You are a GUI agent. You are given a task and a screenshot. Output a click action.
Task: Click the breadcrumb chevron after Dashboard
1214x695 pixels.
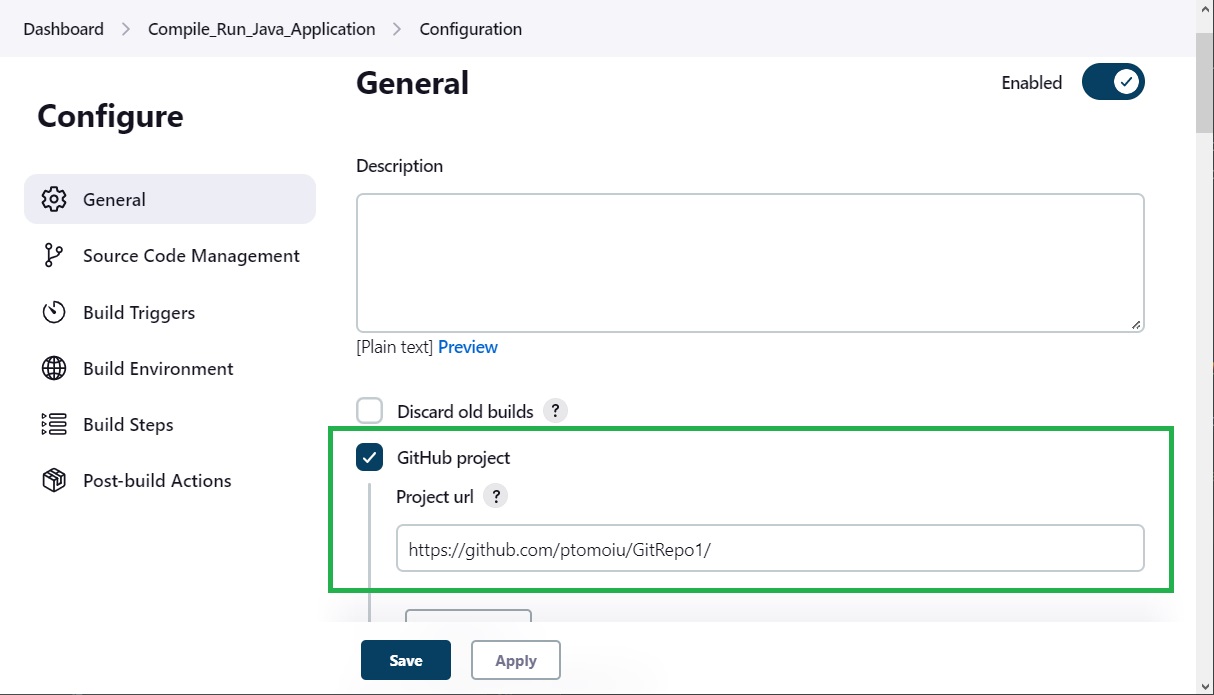point(126,29)
